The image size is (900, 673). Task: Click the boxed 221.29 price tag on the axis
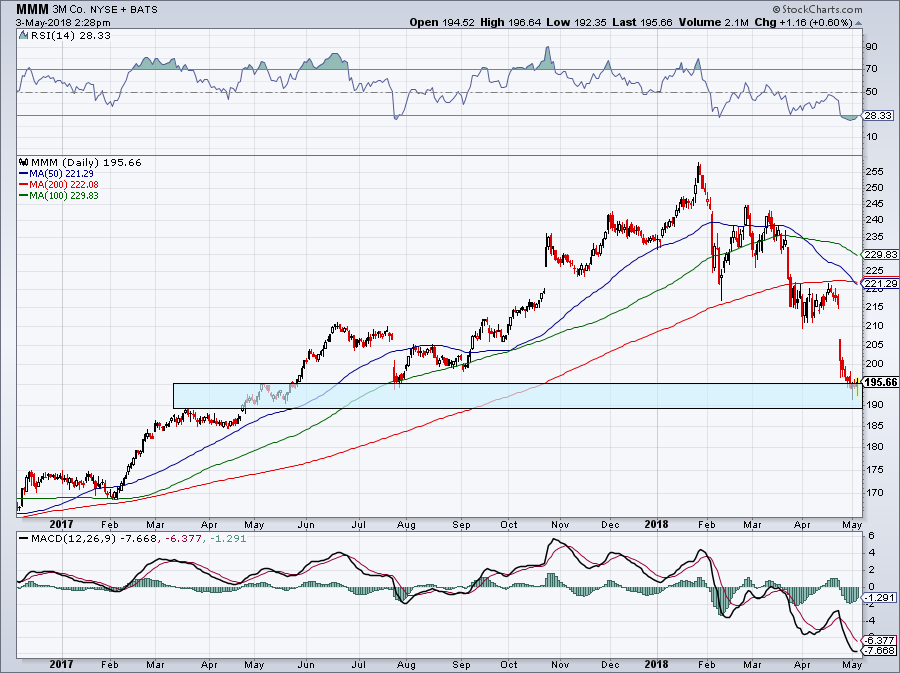coord(880,283)
